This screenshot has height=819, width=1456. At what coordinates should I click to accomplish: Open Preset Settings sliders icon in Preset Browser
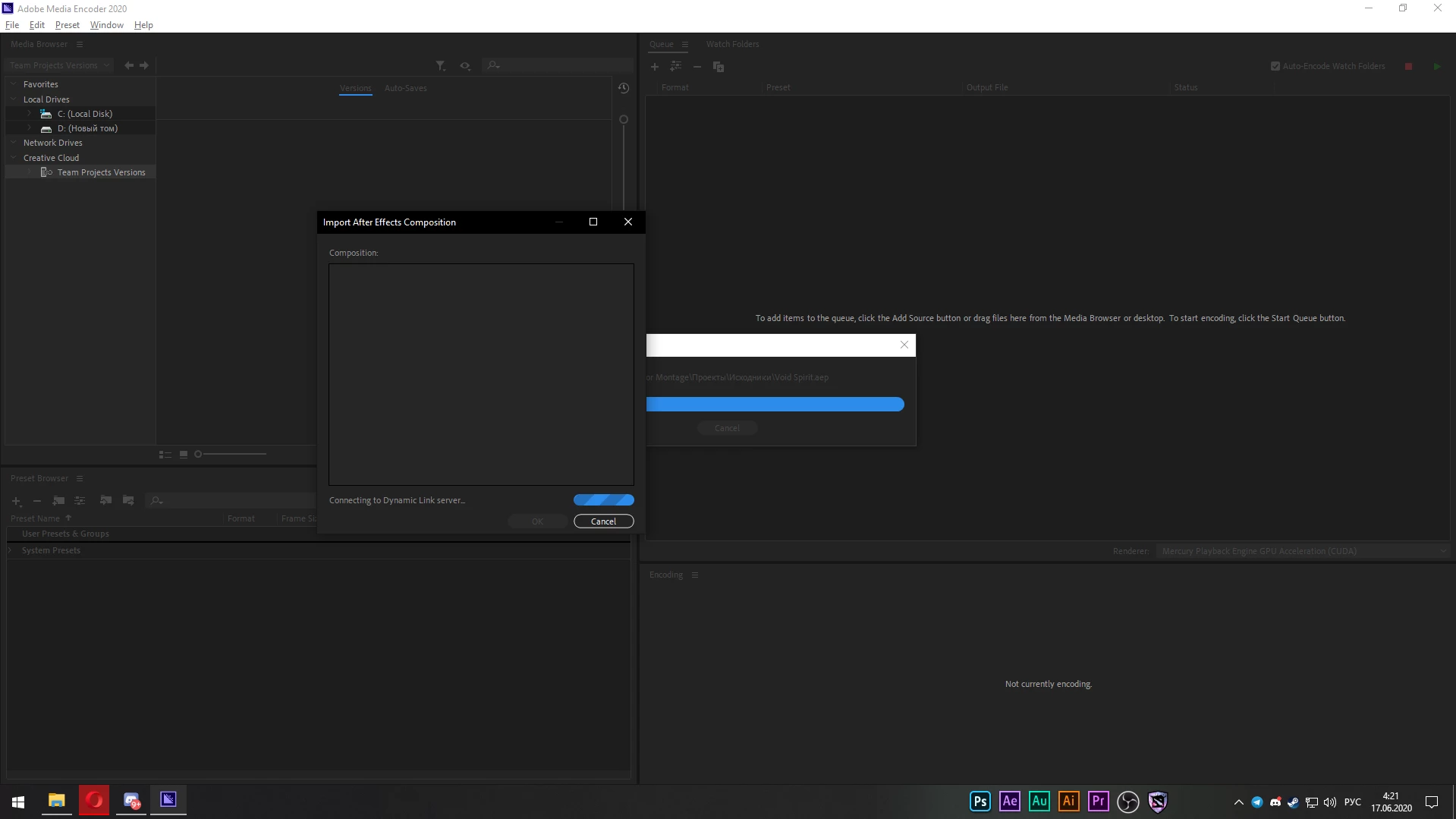click(x=80, y=501)
